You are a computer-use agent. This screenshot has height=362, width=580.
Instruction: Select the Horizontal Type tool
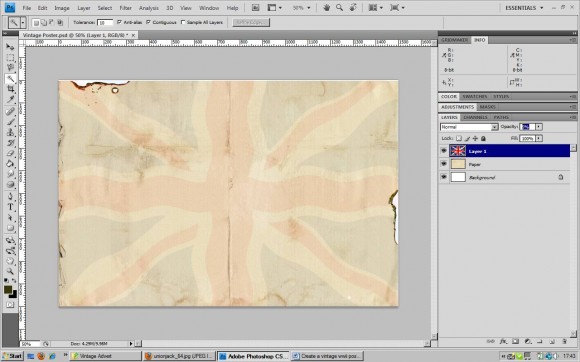click(10, 207)
